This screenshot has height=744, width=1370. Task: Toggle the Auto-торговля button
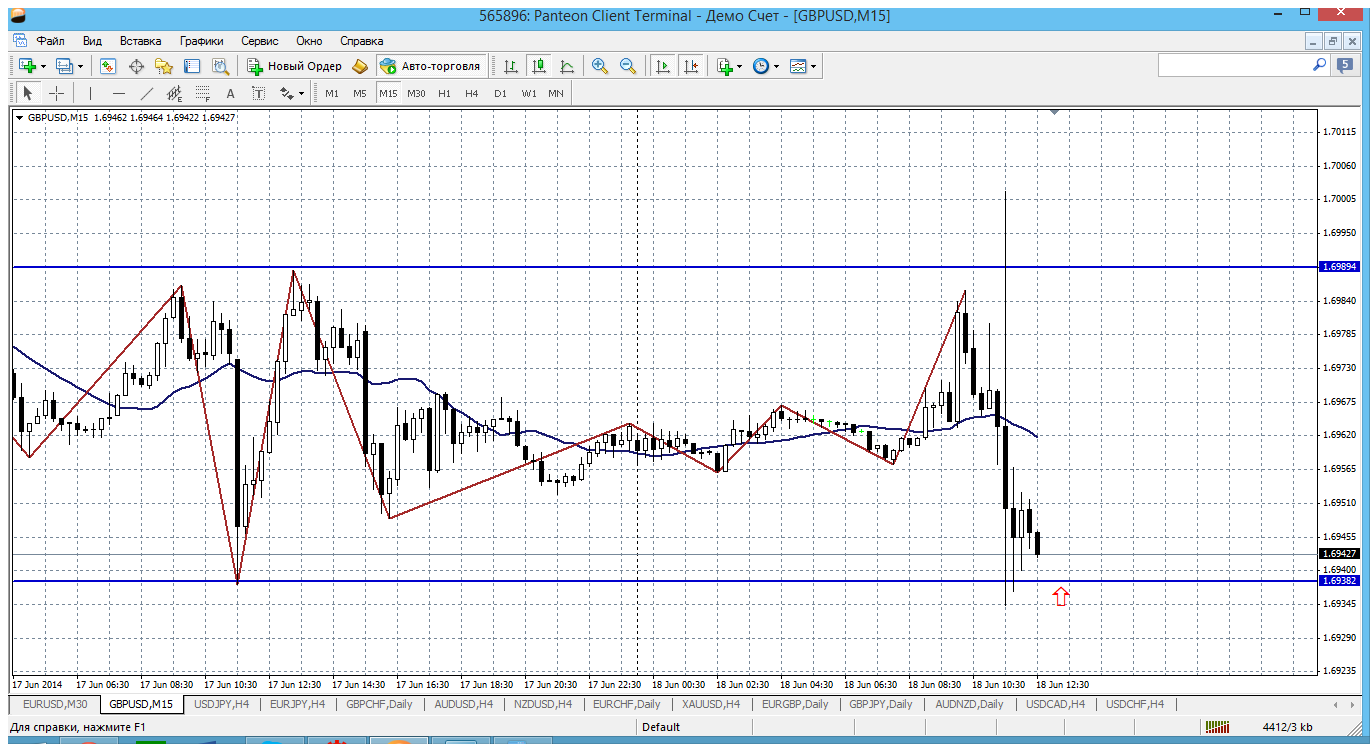[431, 66]
